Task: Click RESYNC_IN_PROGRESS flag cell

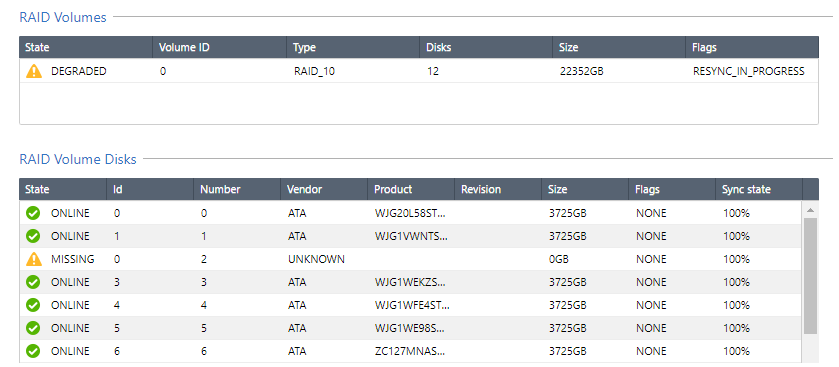Action: coord(748,71)
